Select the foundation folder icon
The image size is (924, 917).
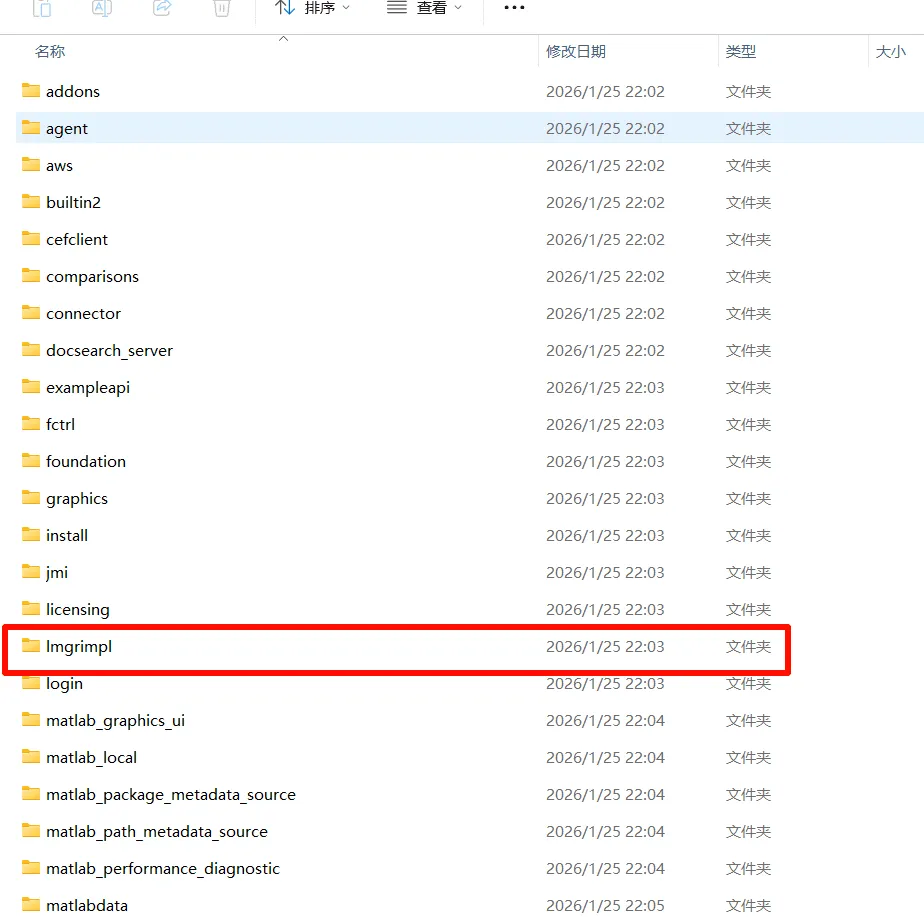(x=31, y=461)
